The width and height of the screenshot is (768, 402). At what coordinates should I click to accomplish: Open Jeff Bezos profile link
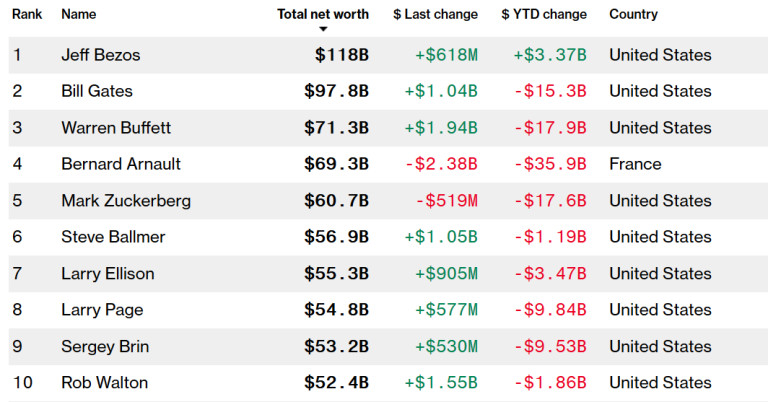pyautogui.click(x=100, y=55)
